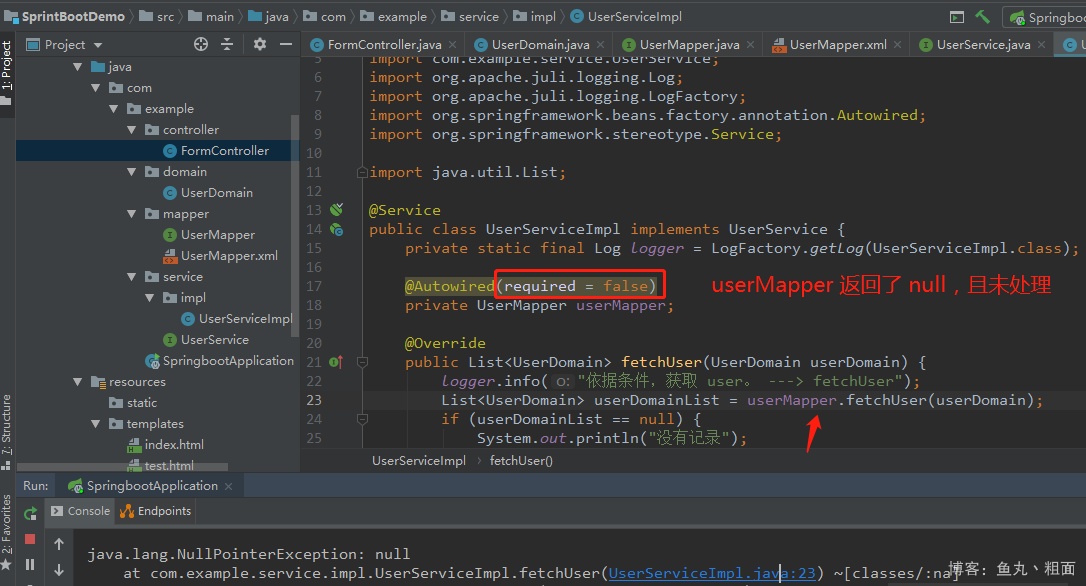Click the fetchUser() breadcrumb below editor
The width and height of the screenshot is (1086, 586).
tap(521, 461)
